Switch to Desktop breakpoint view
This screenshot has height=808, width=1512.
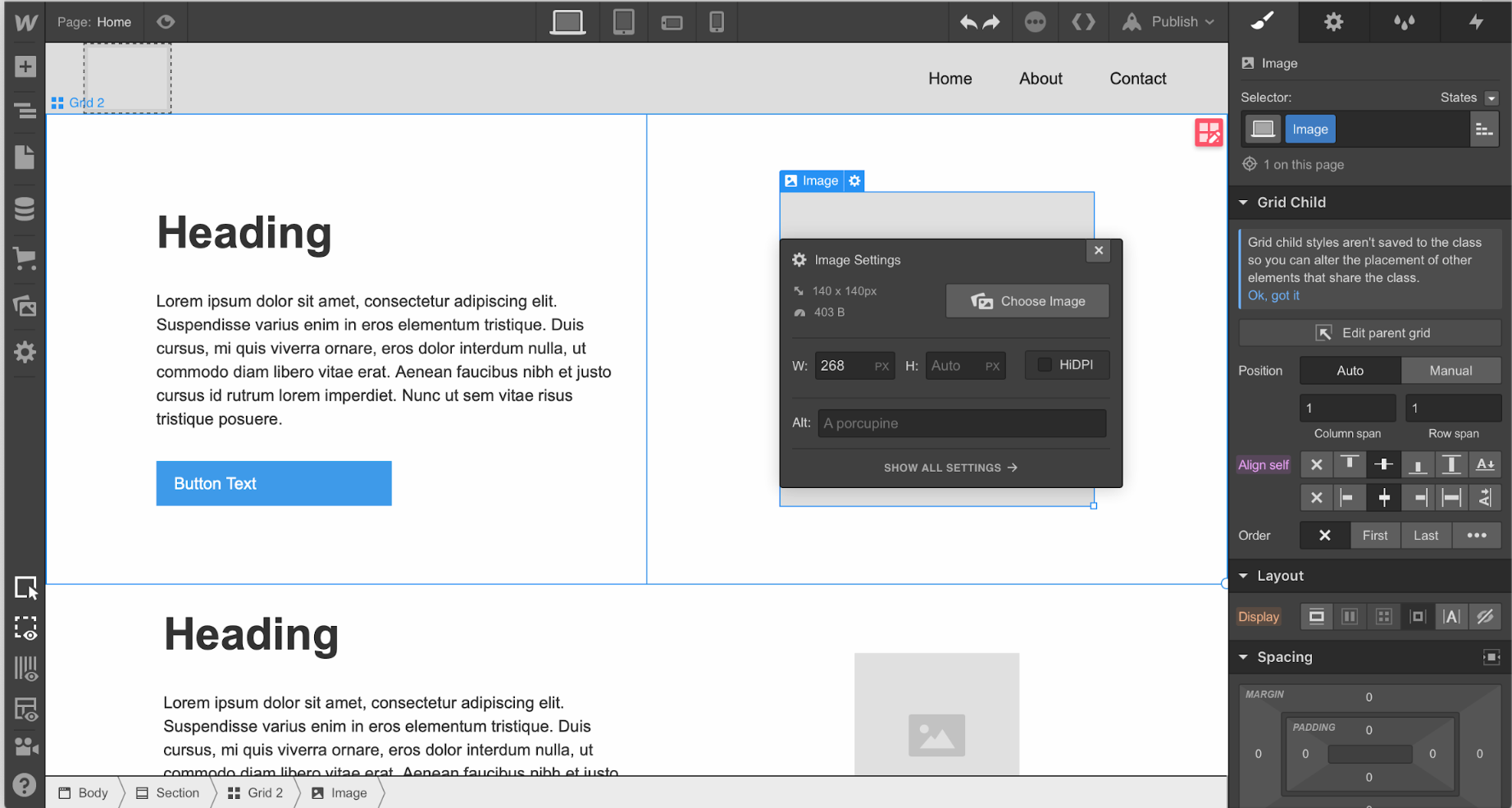(x=567, y=22)
